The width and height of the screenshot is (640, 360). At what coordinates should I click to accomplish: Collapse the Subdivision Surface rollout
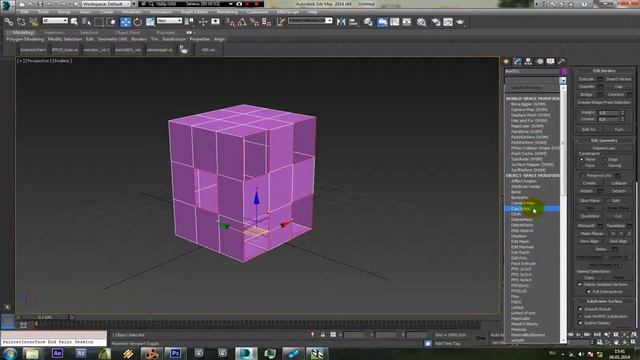click(x=604, y=301)
